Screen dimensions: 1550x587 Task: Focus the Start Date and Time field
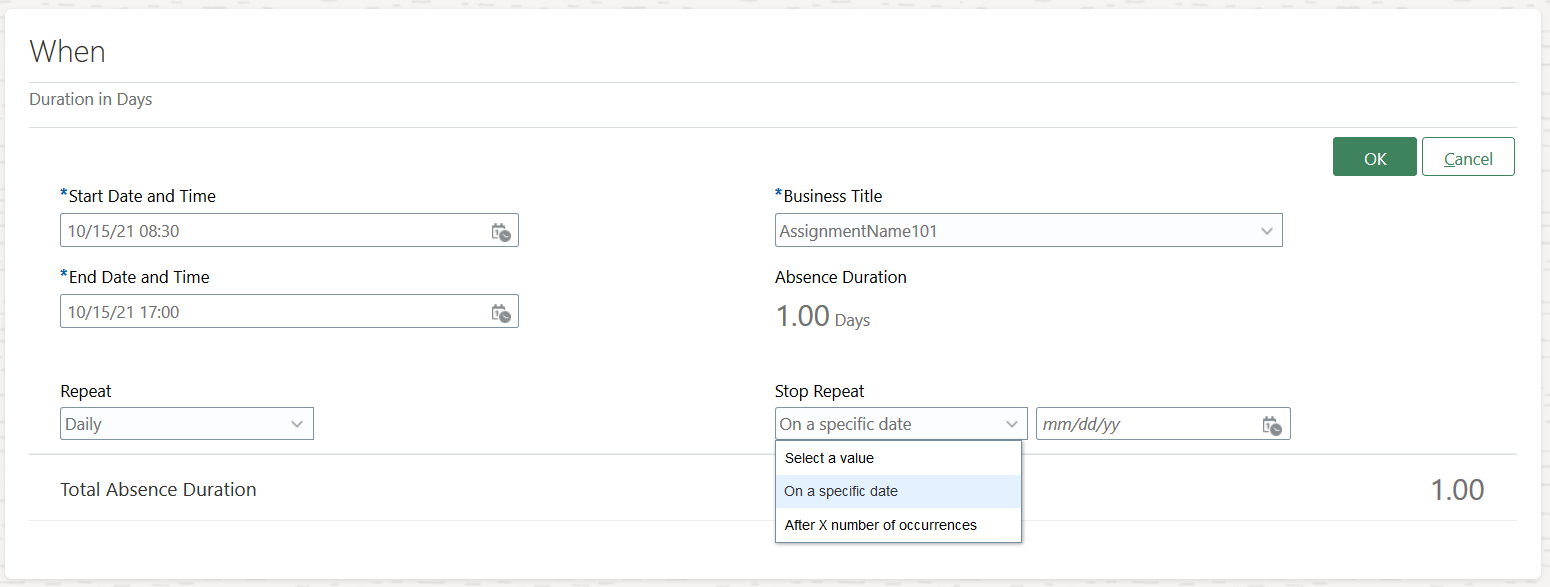click(x=270, y=231)
